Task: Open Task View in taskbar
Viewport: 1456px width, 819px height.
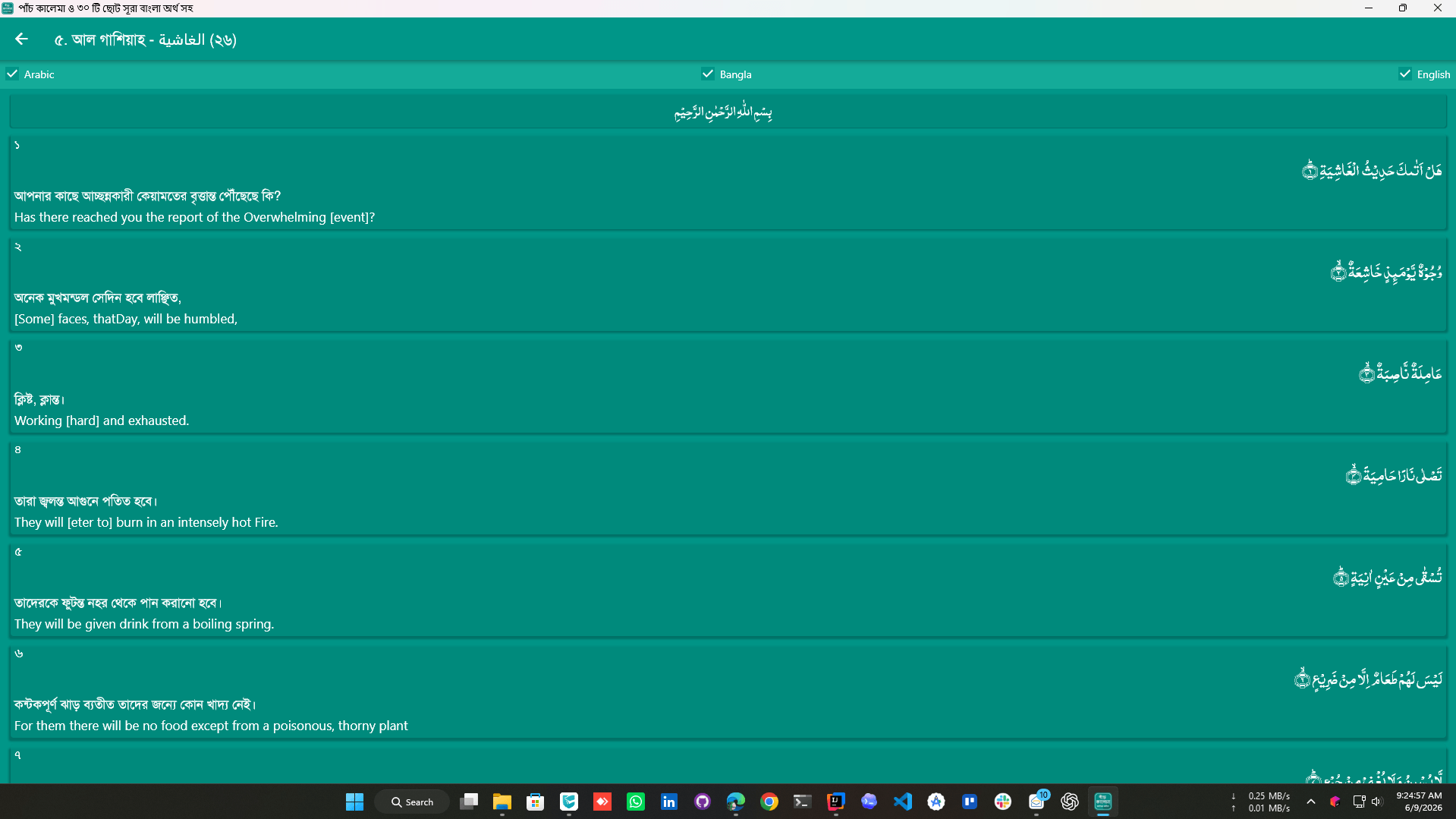Action: pyautogui.click(x=469, y=802)
